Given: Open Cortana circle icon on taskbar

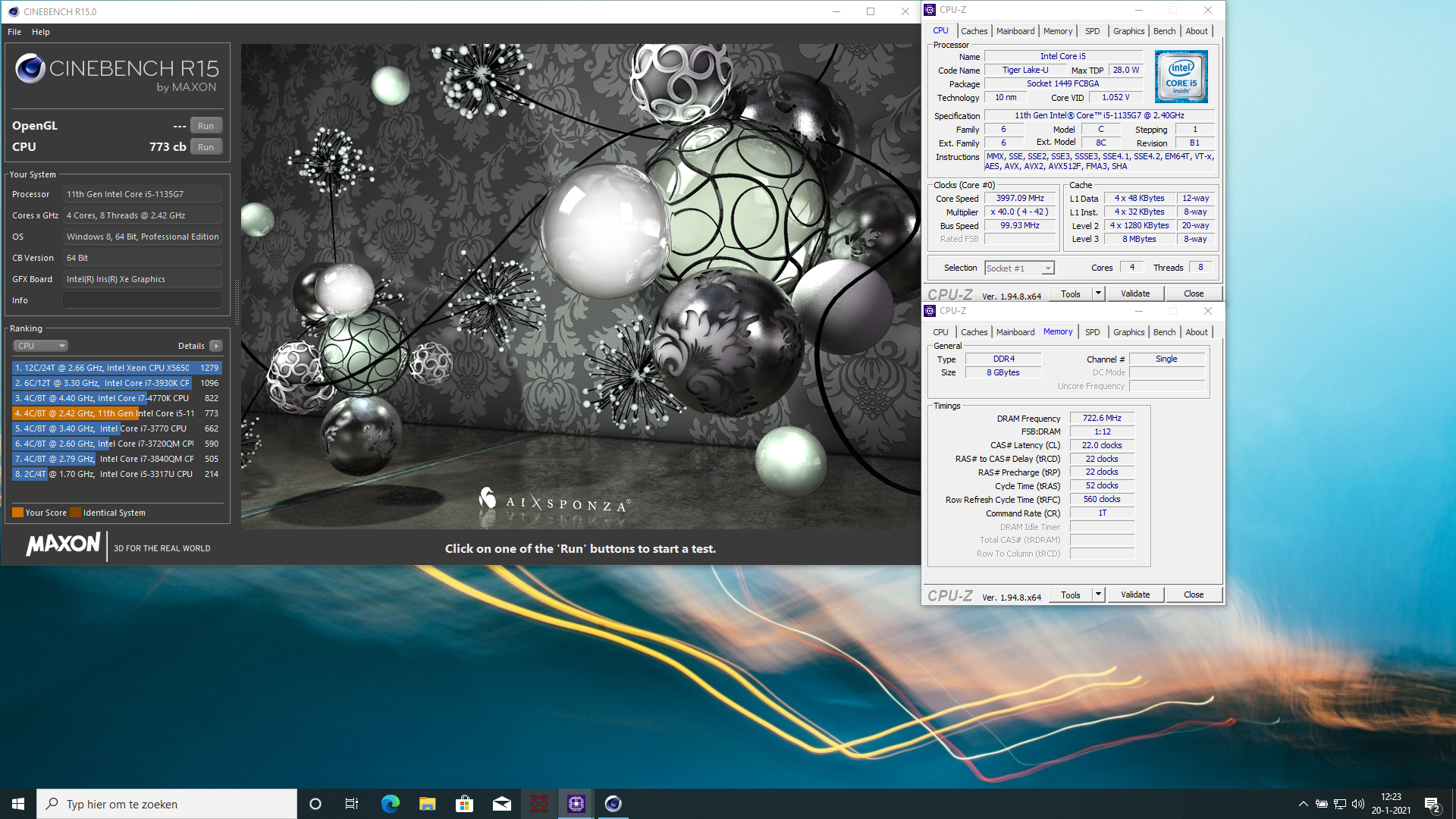Looking at the screenshot, I should [315, 804].
